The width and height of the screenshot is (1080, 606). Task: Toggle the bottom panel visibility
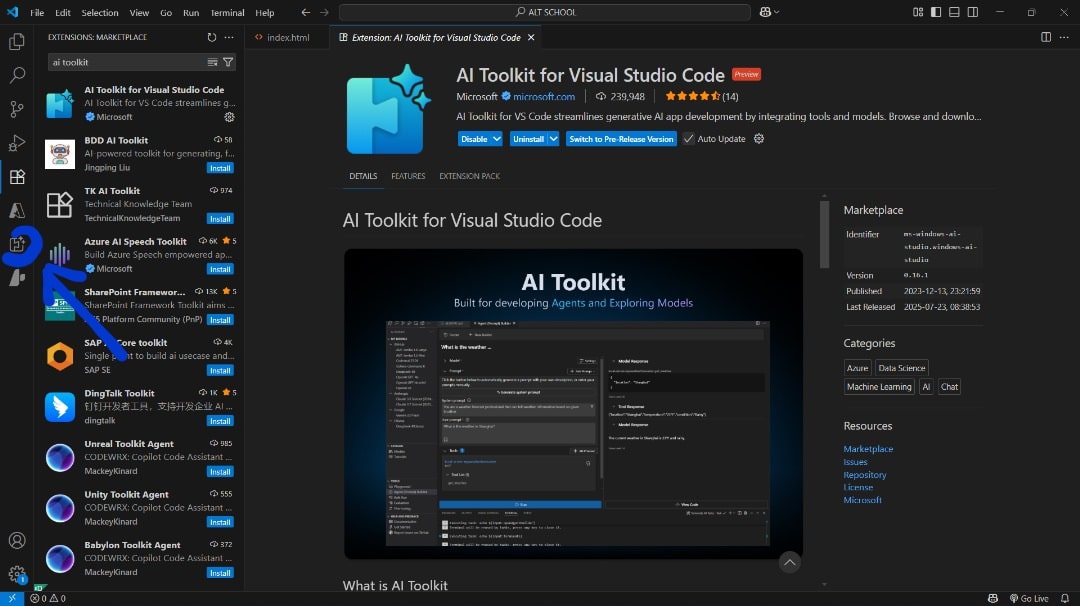[x=954, y=12]
